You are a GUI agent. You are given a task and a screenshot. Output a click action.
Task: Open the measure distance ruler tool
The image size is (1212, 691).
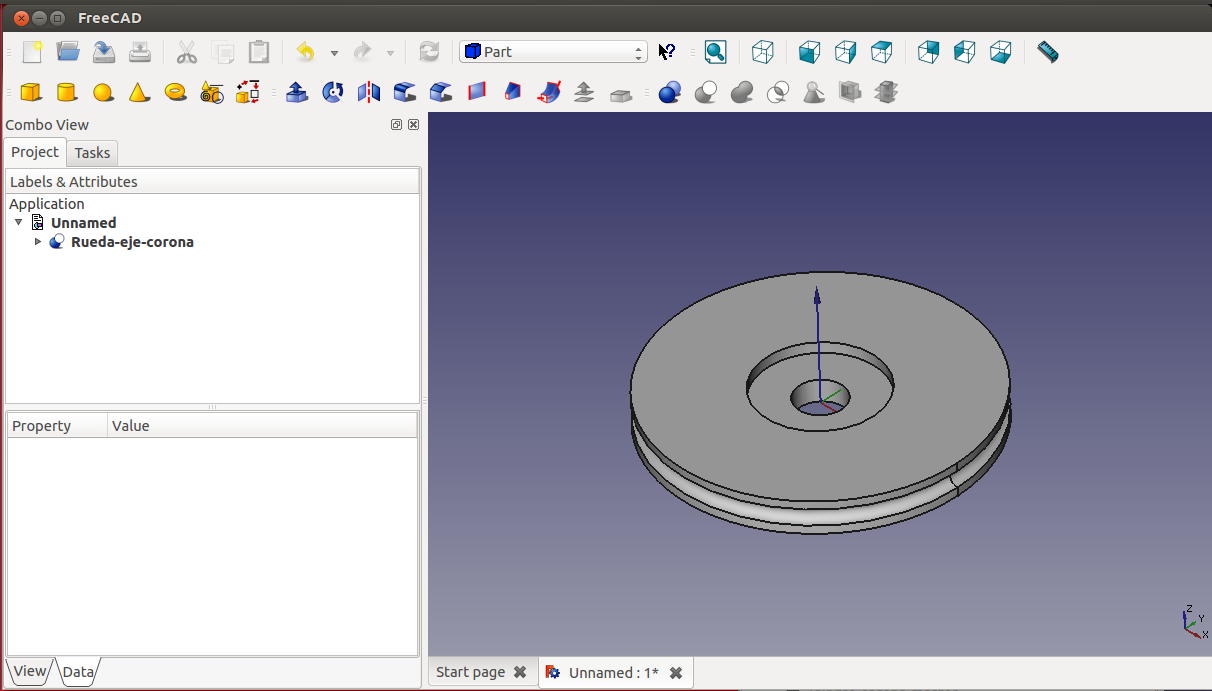pyautogui.click(x=1047, y=52)
